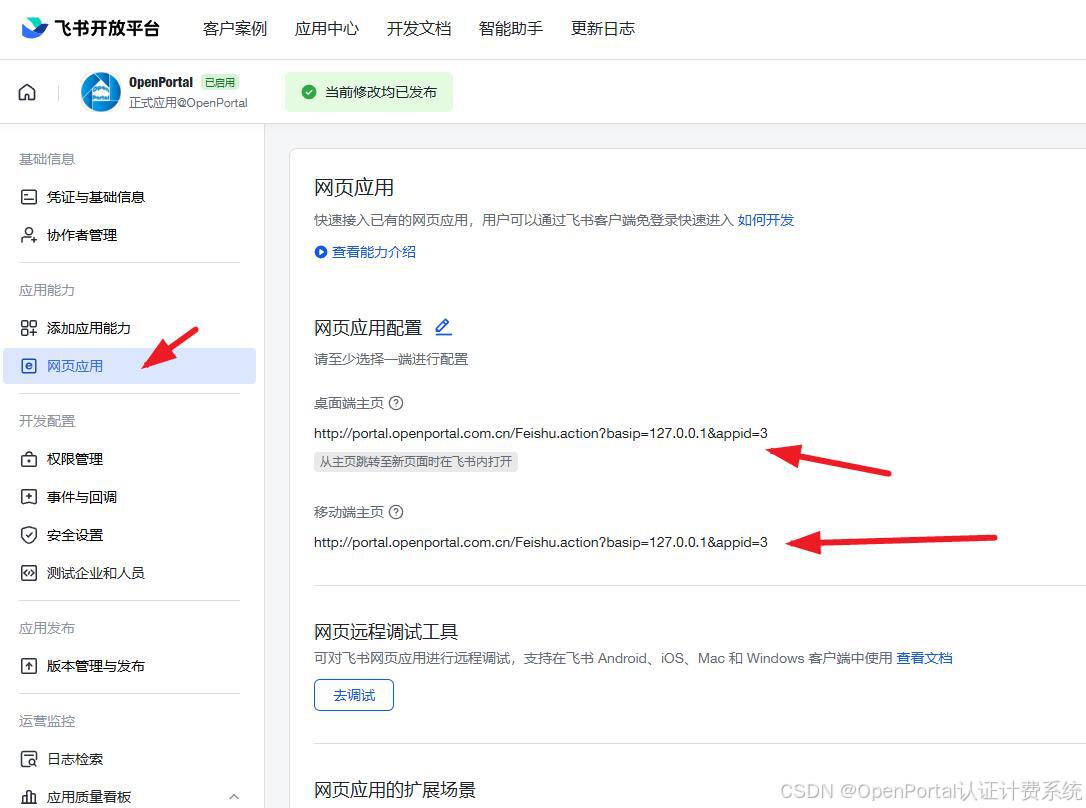Screen dimensions: 1086x808
Task: Click help icon next to 桌面端主页
Action: [x=396, y=403]
